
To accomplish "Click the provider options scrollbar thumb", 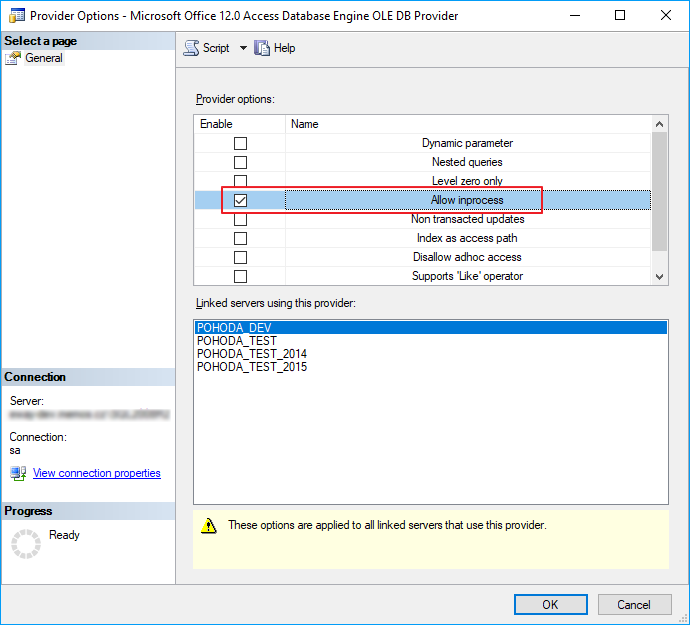I will tap(659, 191).
